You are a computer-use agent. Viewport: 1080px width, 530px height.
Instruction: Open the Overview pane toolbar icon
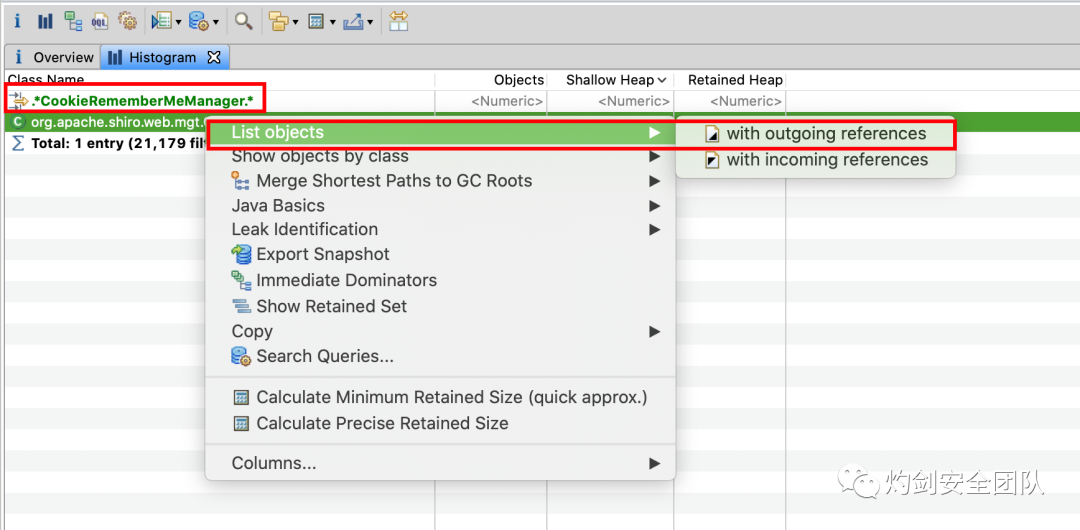[18, 21]
